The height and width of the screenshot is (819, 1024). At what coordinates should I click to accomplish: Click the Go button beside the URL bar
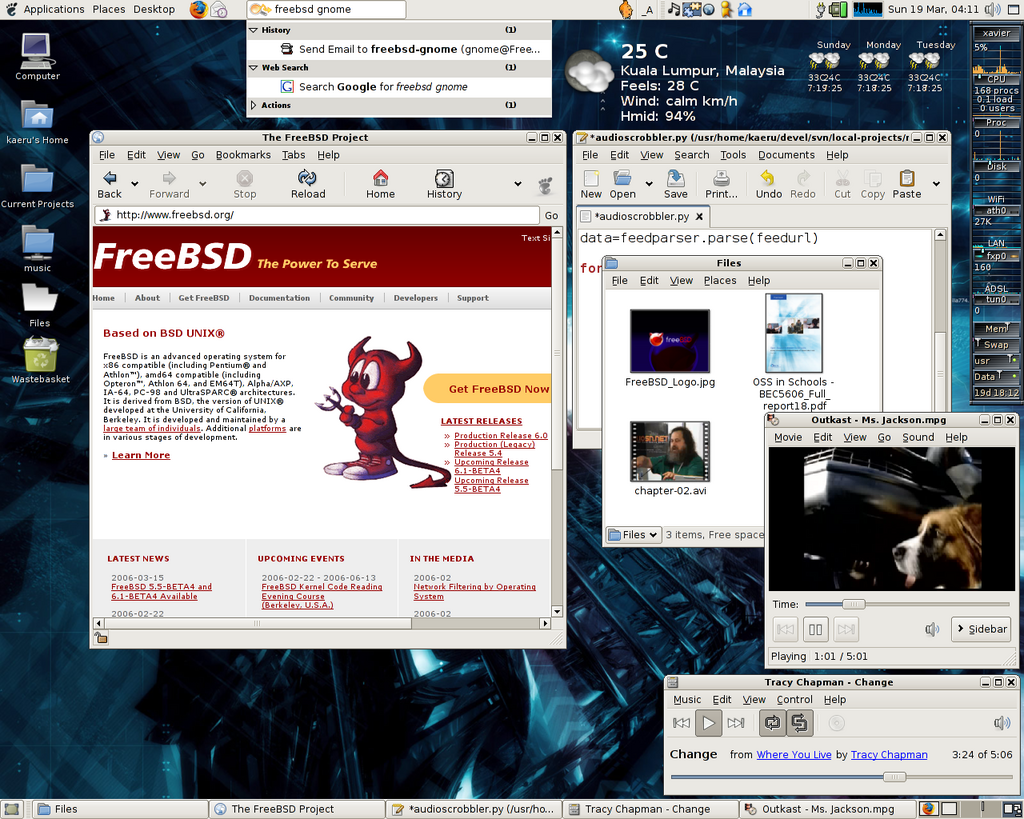tap(551, 216)
